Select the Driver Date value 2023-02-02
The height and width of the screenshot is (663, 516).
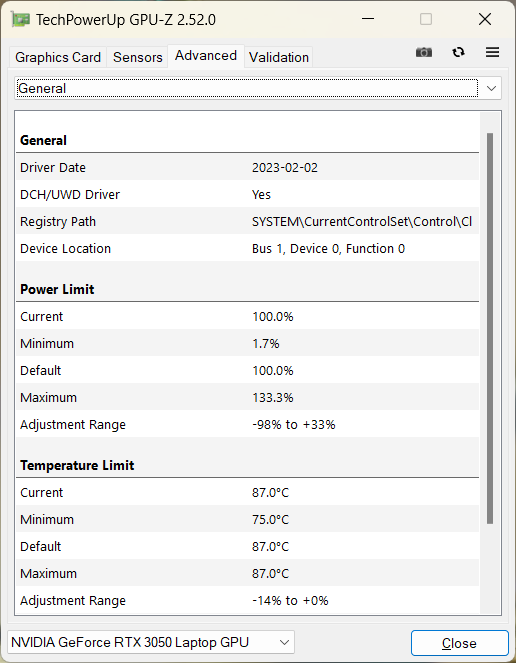pos(285,168)
